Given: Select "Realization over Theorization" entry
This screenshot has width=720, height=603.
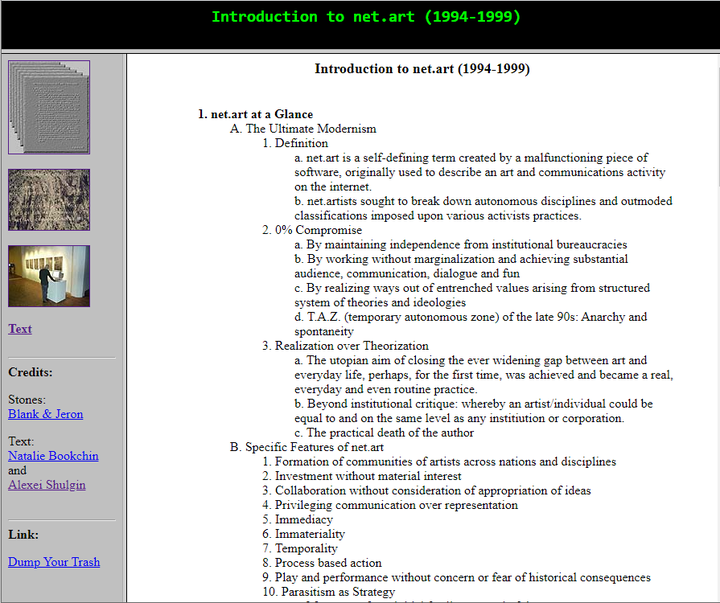Looking at the screenshot, I should coord(351,346).
